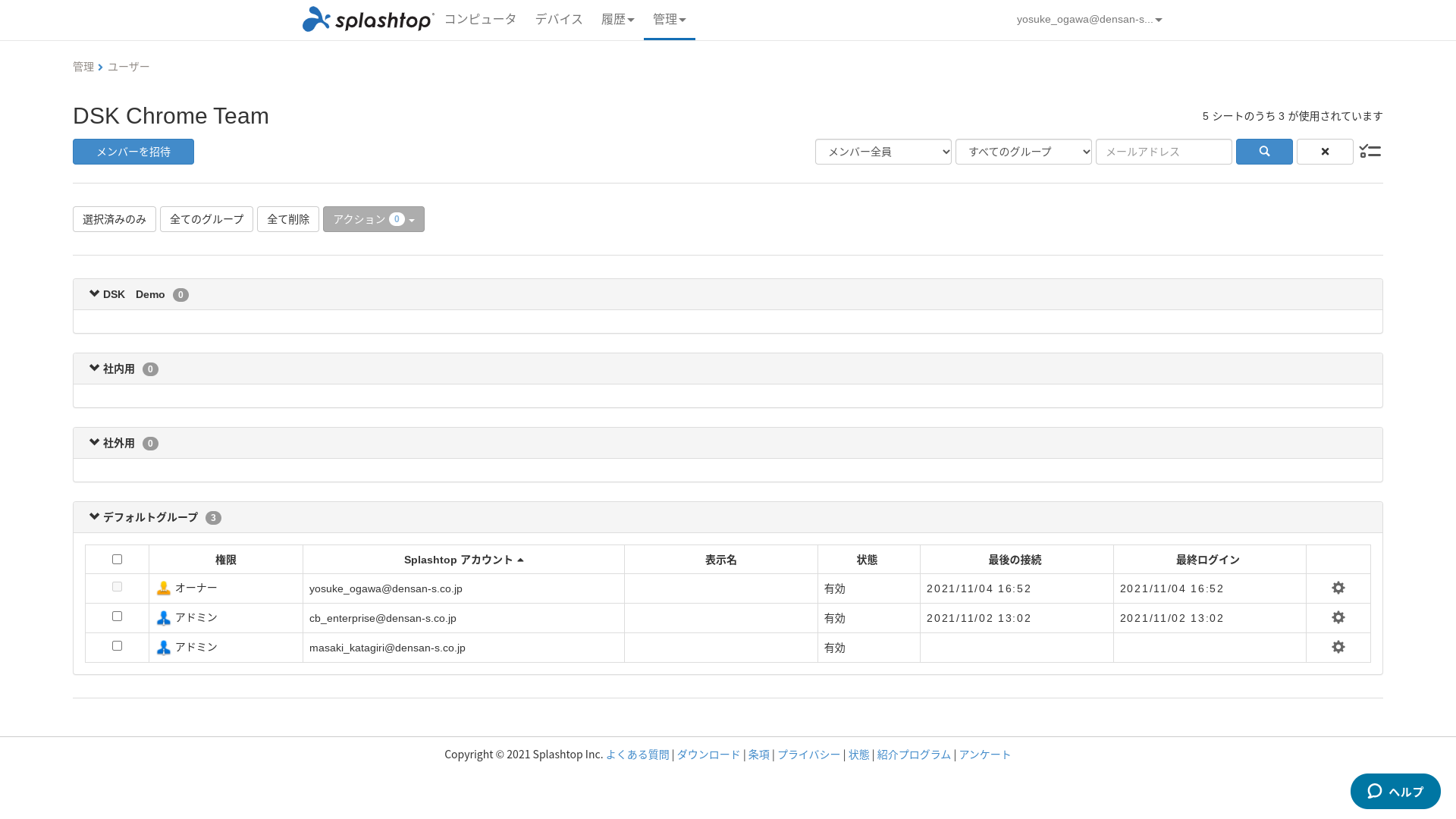1456x819 pixels.
Task: Open the メンバー全員 filter dropdown
Action: point(883,152)
